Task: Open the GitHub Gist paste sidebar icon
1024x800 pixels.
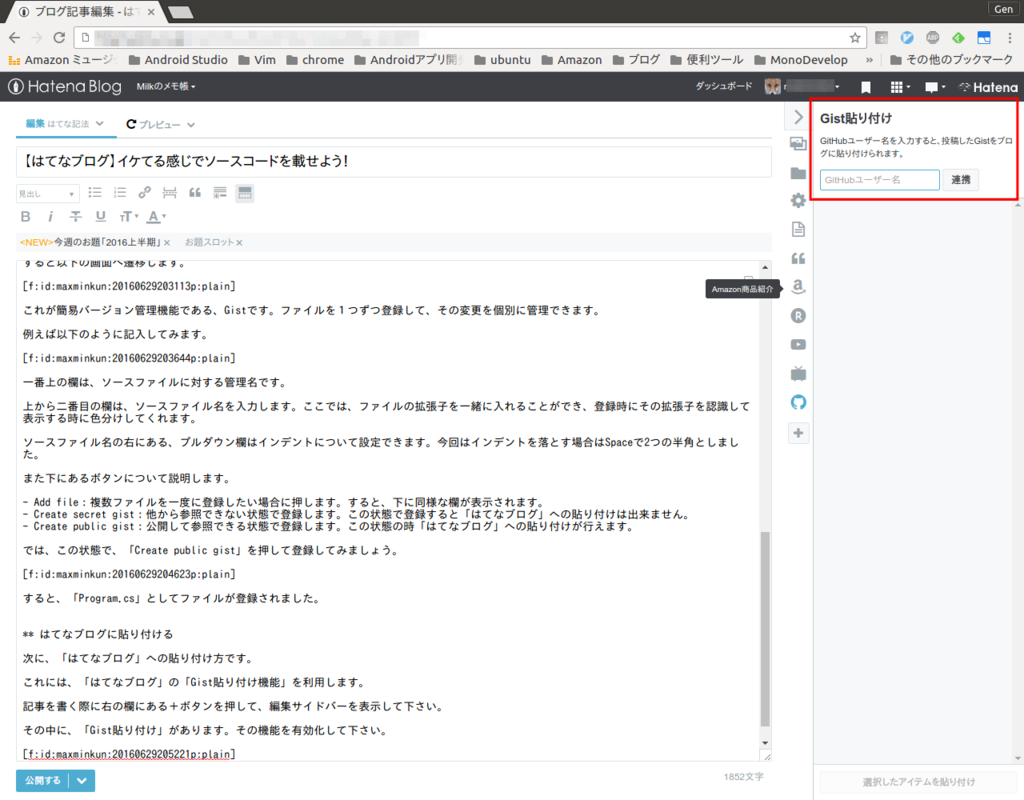Action: [x=798, y=402]
